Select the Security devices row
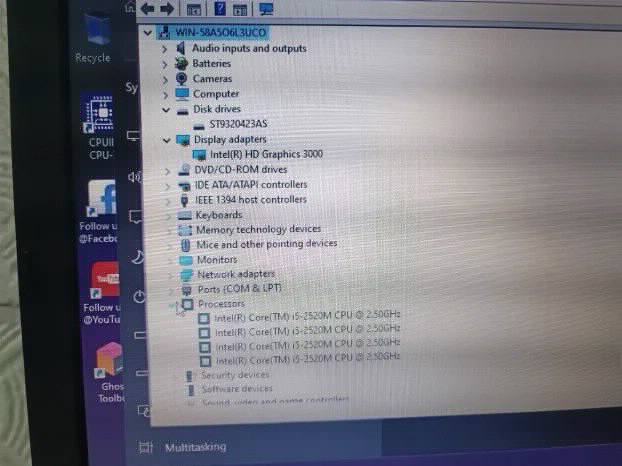This screenshot has width=622, height=466. coord(235,375)
